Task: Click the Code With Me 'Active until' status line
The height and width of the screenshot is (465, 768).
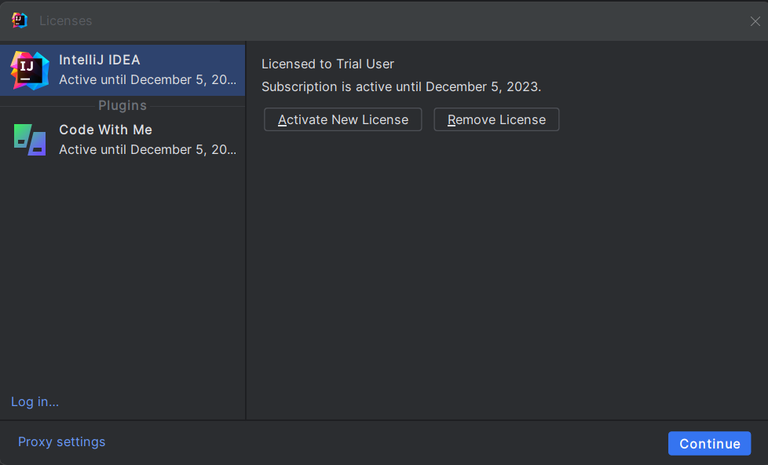Action: click(147, 150)
